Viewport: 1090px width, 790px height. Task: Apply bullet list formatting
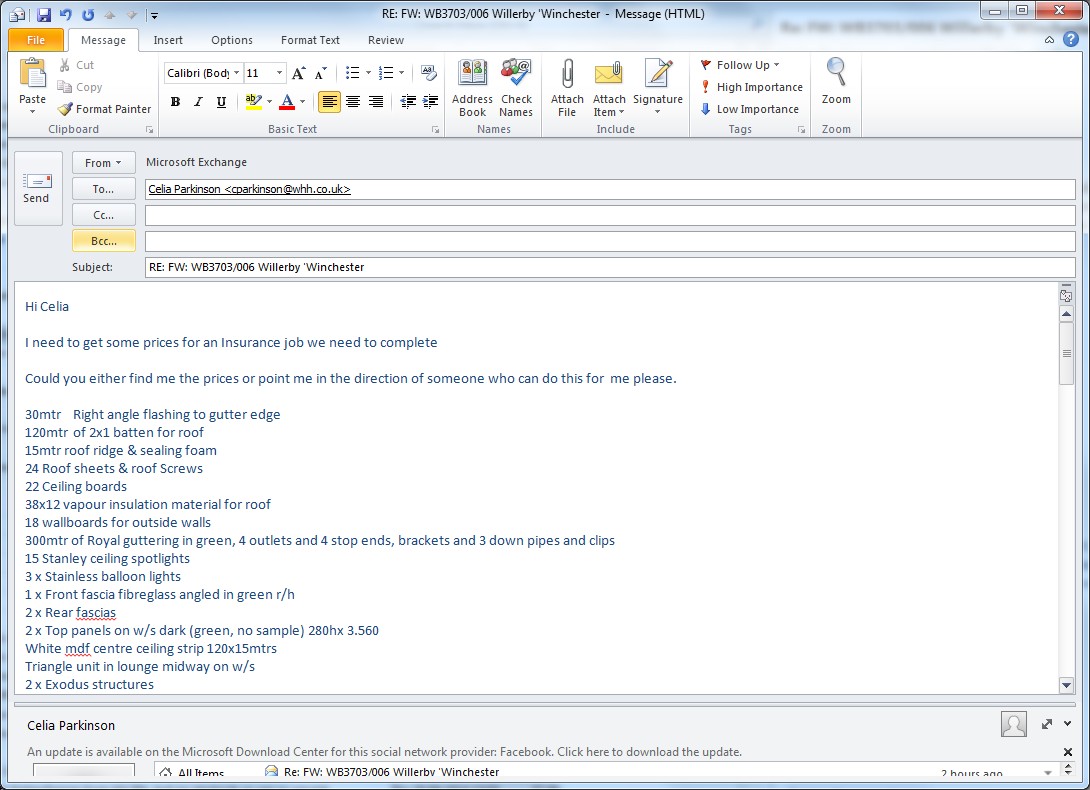click(x=352, y=73)
